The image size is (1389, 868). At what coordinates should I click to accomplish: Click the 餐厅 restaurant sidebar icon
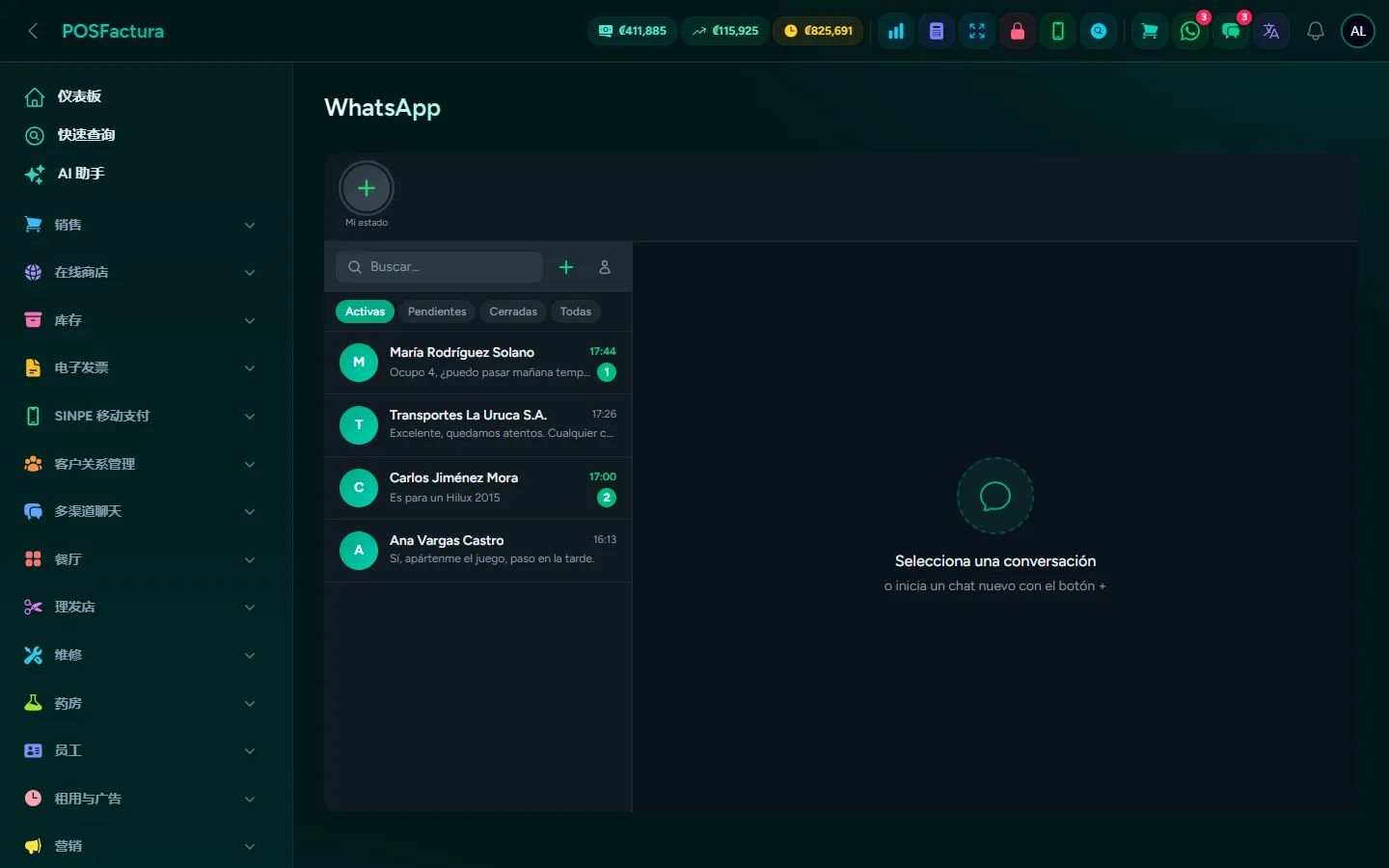click(x=33, y=559)
